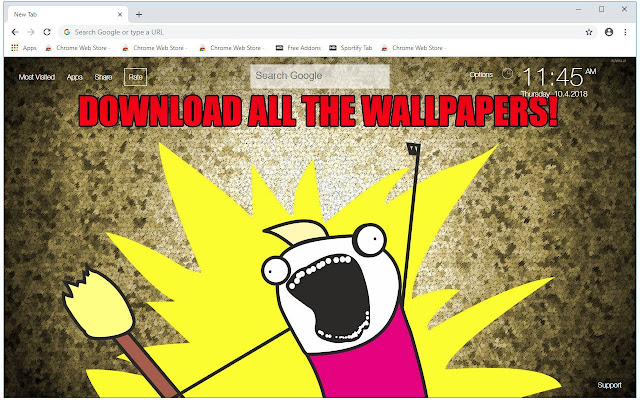This screenshot has height=400, width=640.
Task: Click the date 'Thursday 10.4.2018'
Action: click(x=554, y=94)
